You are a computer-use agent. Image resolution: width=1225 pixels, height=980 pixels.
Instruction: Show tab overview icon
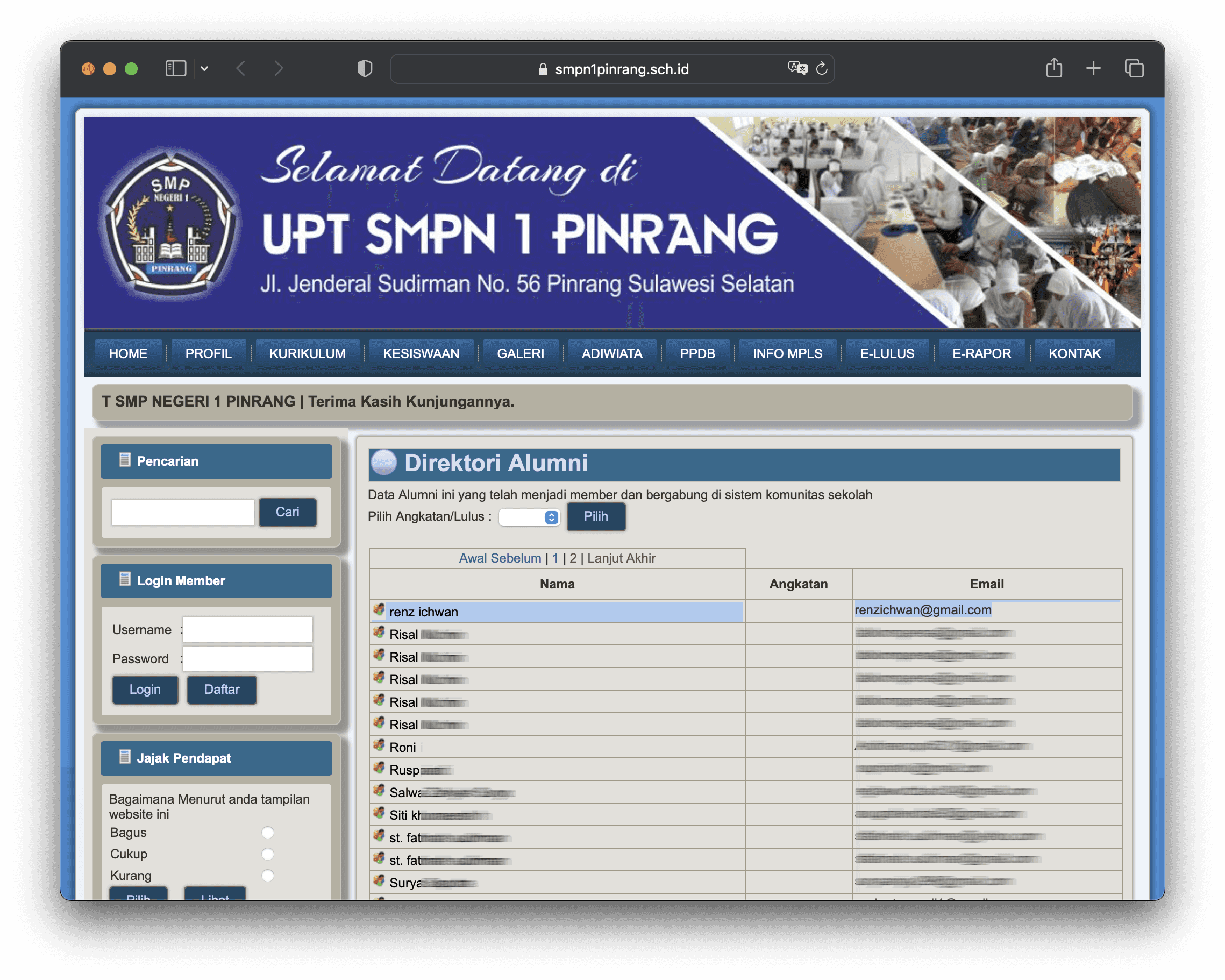(x=1134, y=69)
